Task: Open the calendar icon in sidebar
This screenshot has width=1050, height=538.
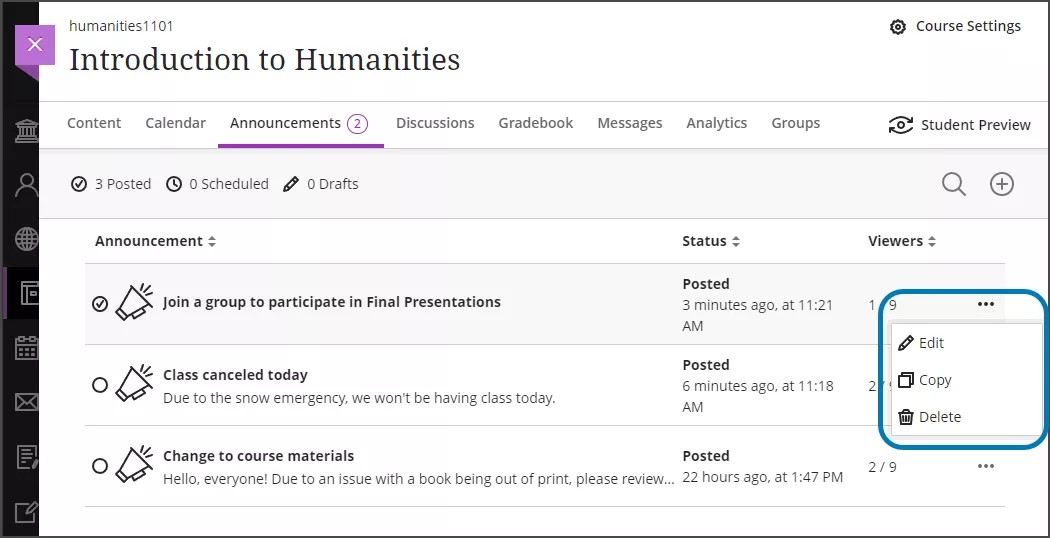Action: point(27,348)
